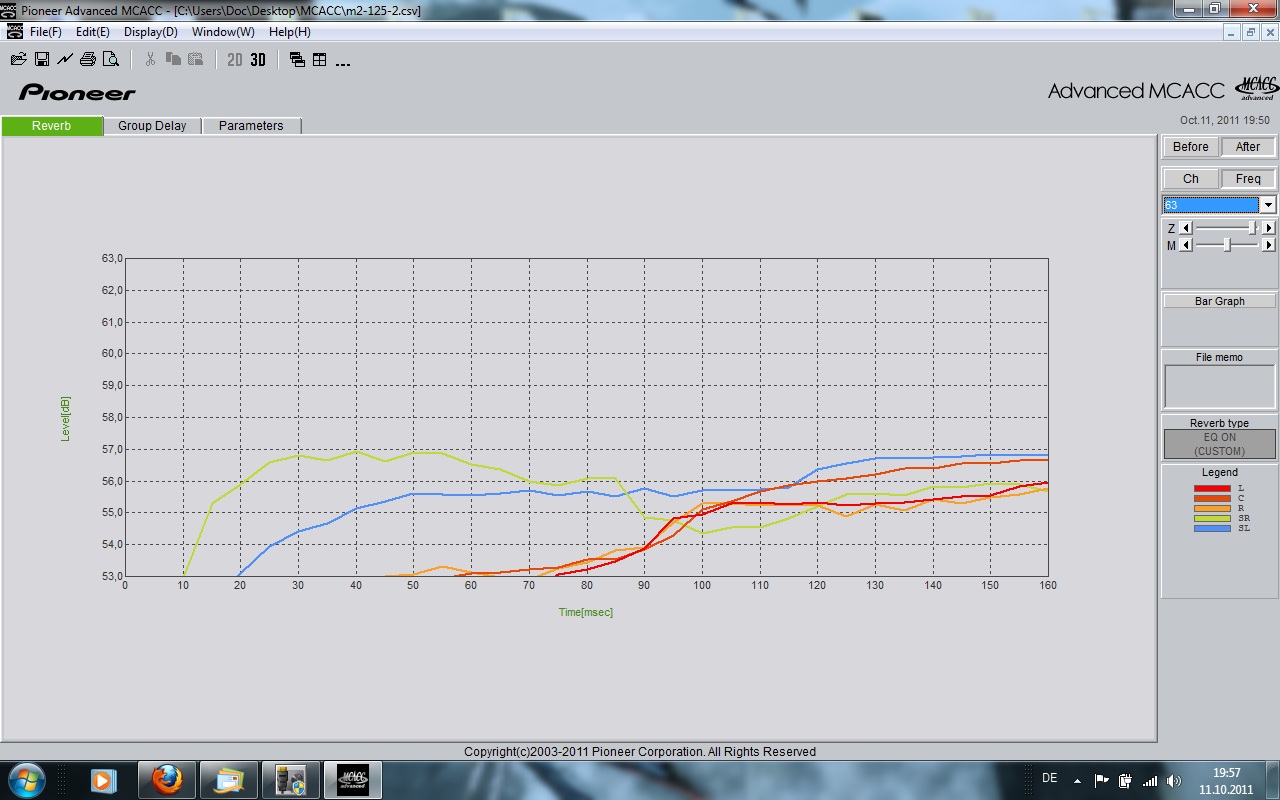Image resolution: width=1280 pixels, height=800 pixels.
Task: Open Windows Media Player from taskbar
Action: point(103,779)
